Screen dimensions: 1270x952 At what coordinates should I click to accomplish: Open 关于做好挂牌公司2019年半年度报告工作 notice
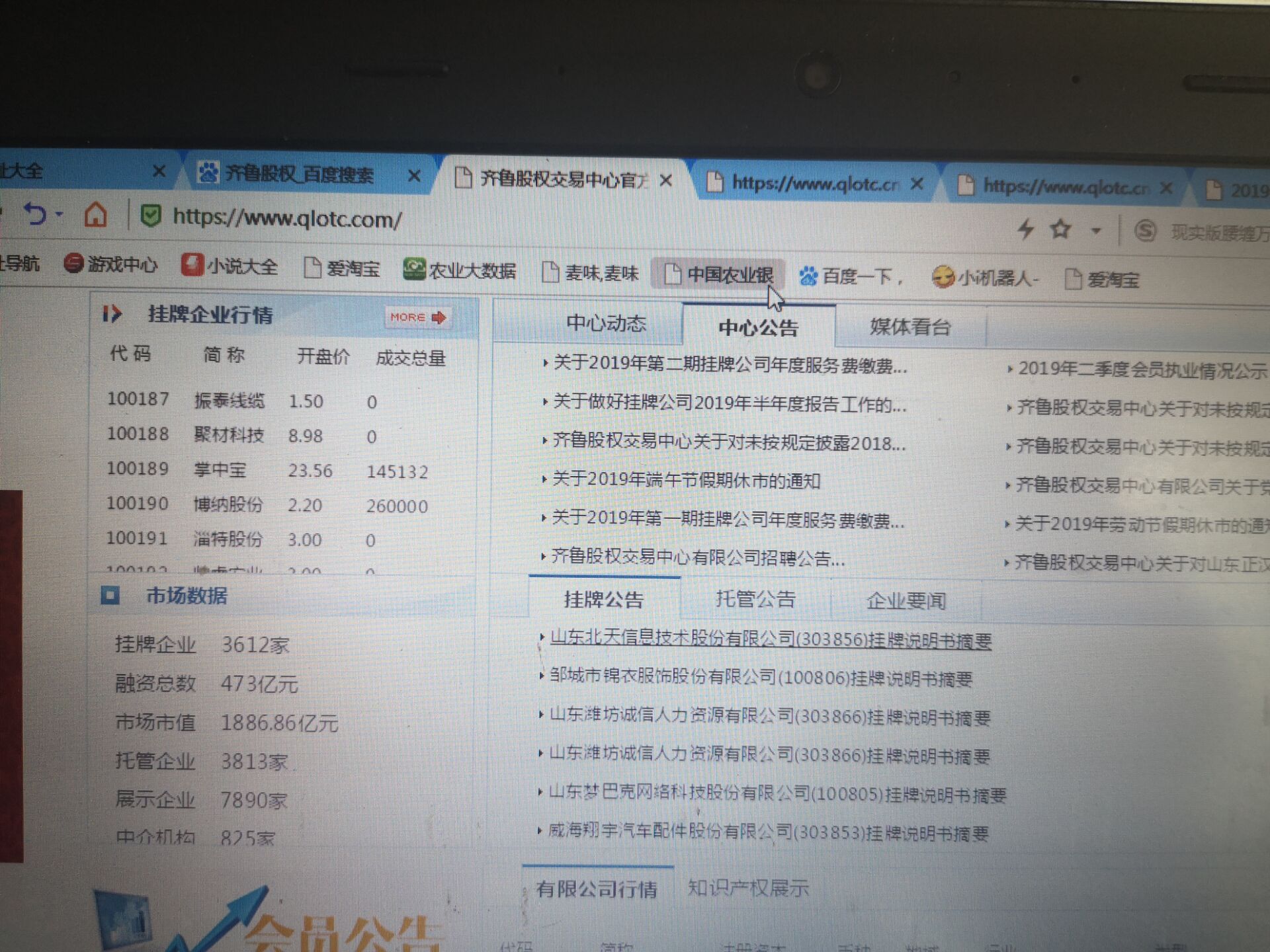click(x=729, y=403)
